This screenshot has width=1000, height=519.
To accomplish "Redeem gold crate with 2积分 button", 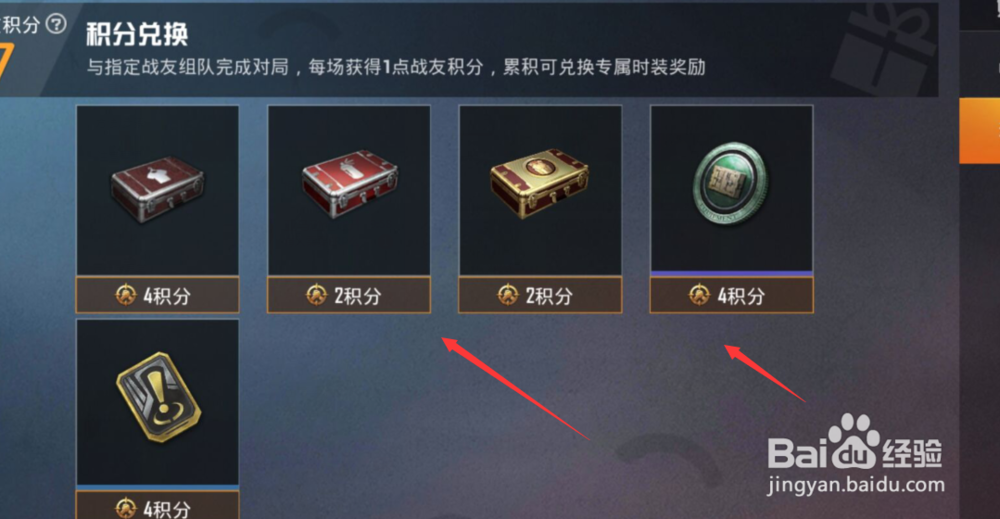I will tap(540, 295).
